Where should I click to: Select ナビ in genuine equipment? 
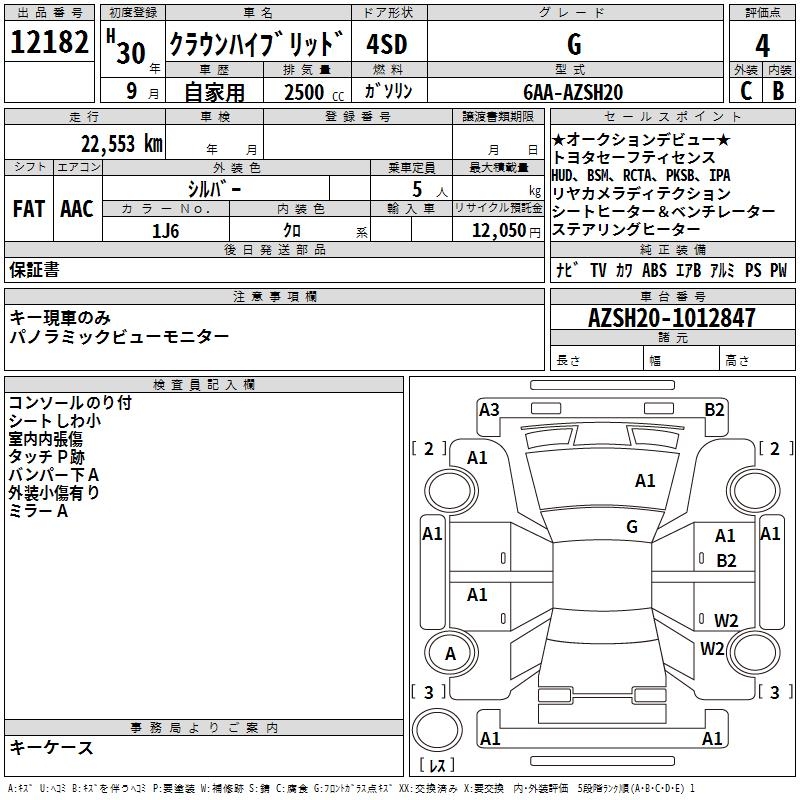567,270
